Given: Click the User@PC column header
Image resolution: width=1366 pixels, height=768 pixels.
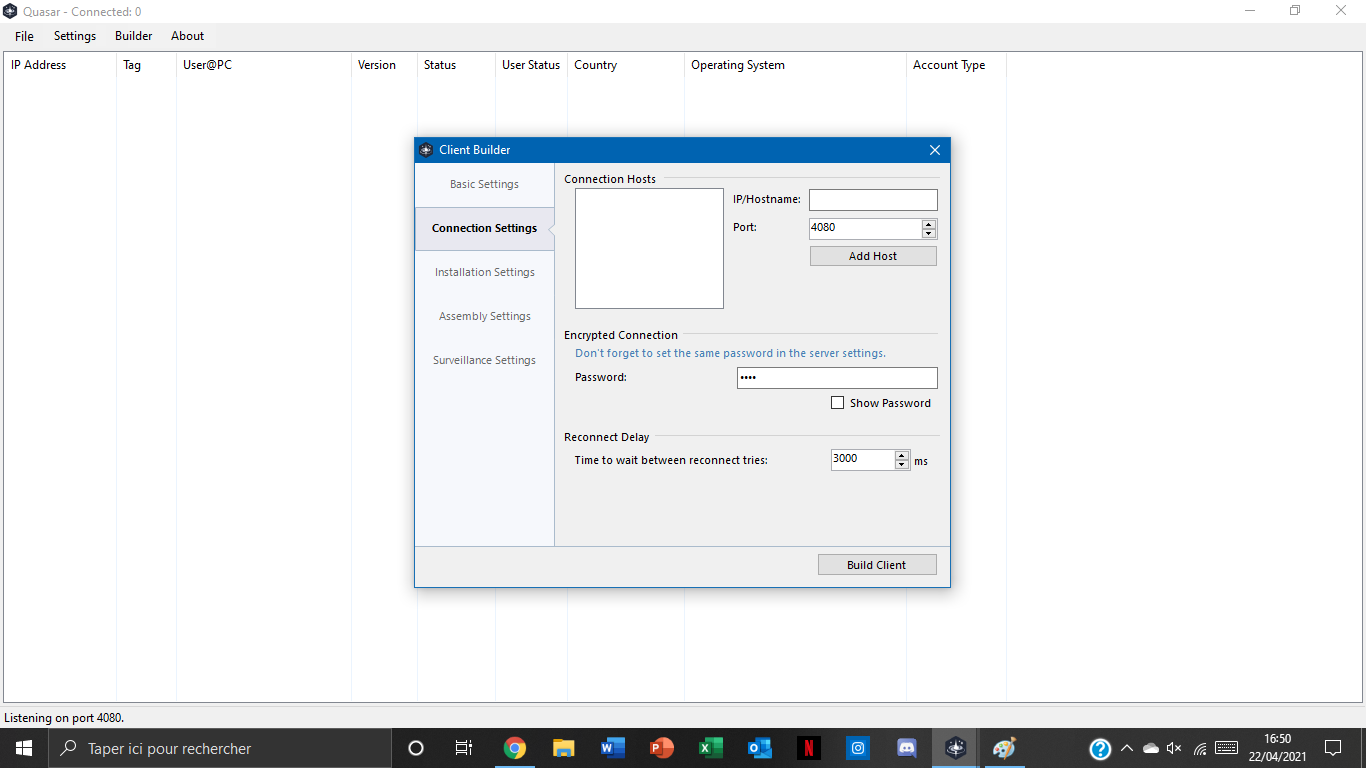Looking at the screenshot, I should pos(264,65).
